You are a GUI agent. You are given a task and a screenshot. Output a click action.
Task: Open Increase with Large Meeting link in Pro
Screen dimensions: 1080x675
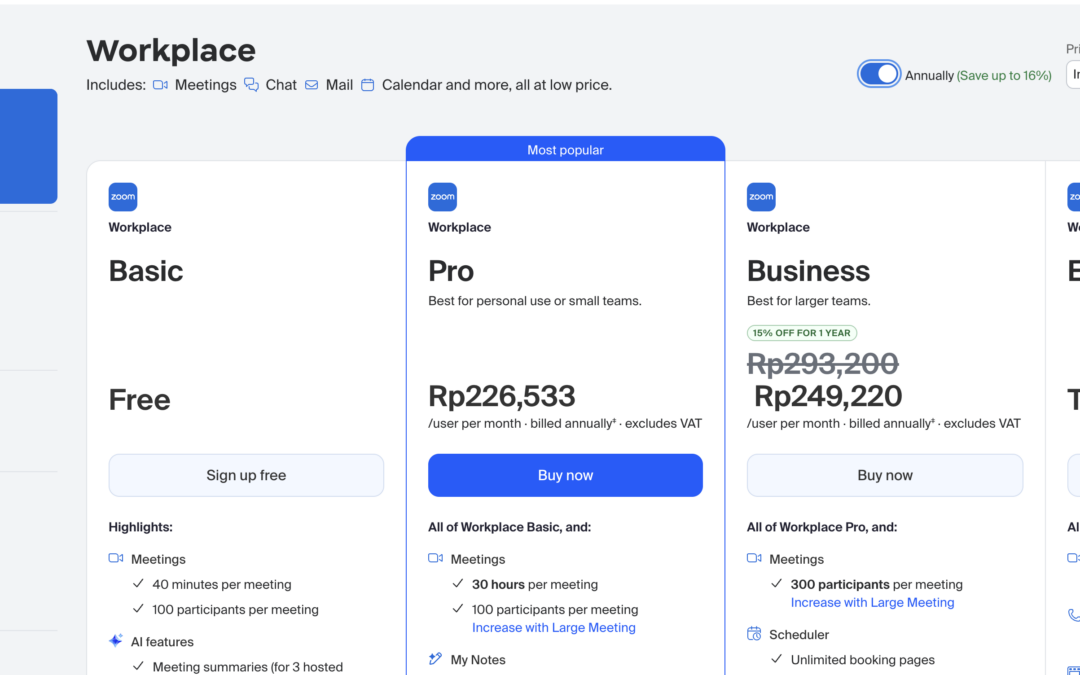point(554,627)
